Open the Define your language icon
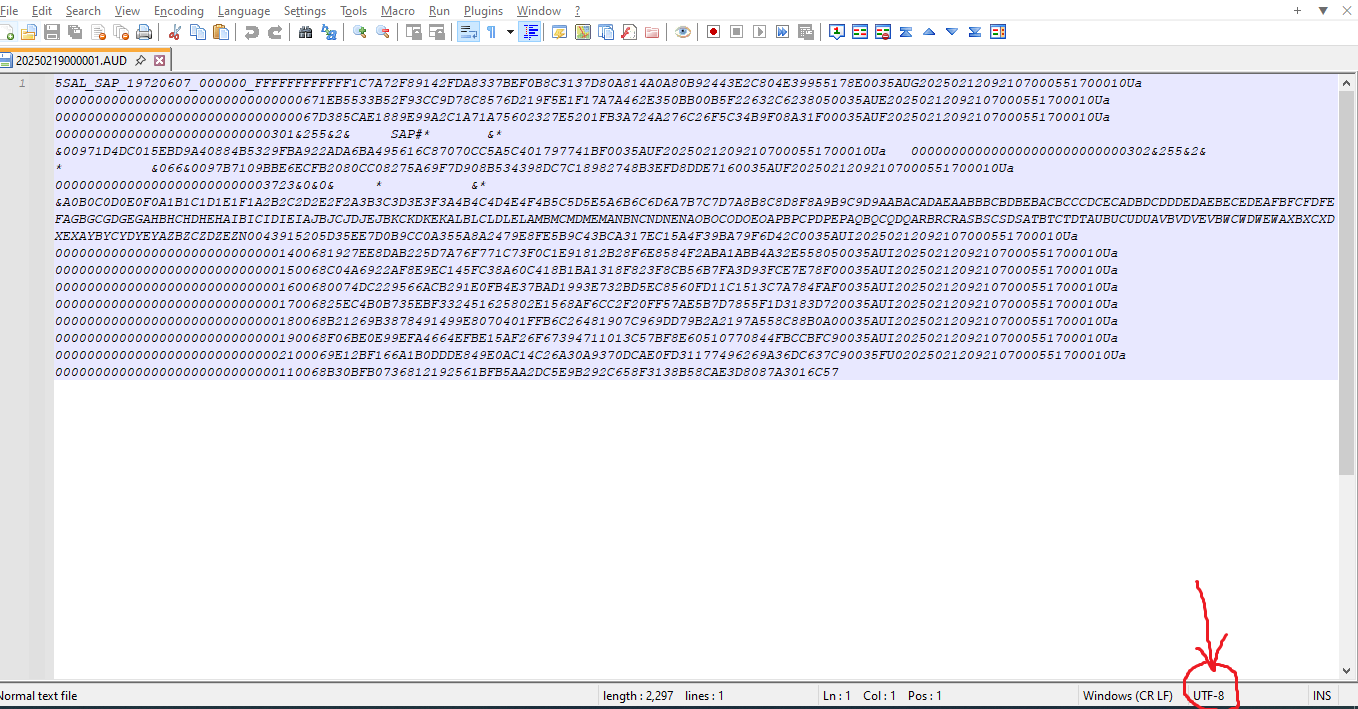The width and height of the screenshot is (1358, 709). pyautogui.click(x=559, y=32)
